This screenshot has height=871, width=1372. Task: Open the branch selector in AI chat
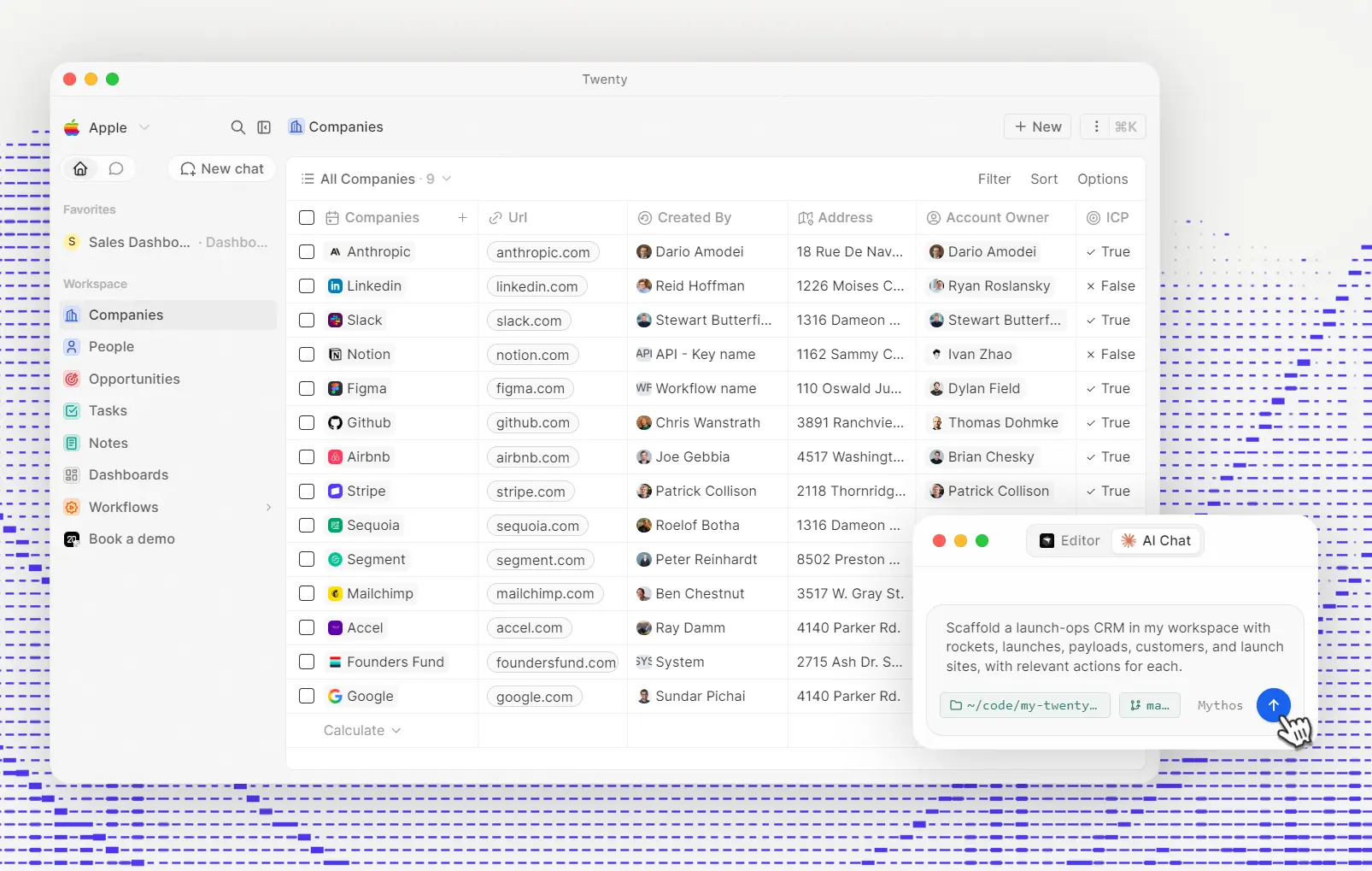point(1150,705)
